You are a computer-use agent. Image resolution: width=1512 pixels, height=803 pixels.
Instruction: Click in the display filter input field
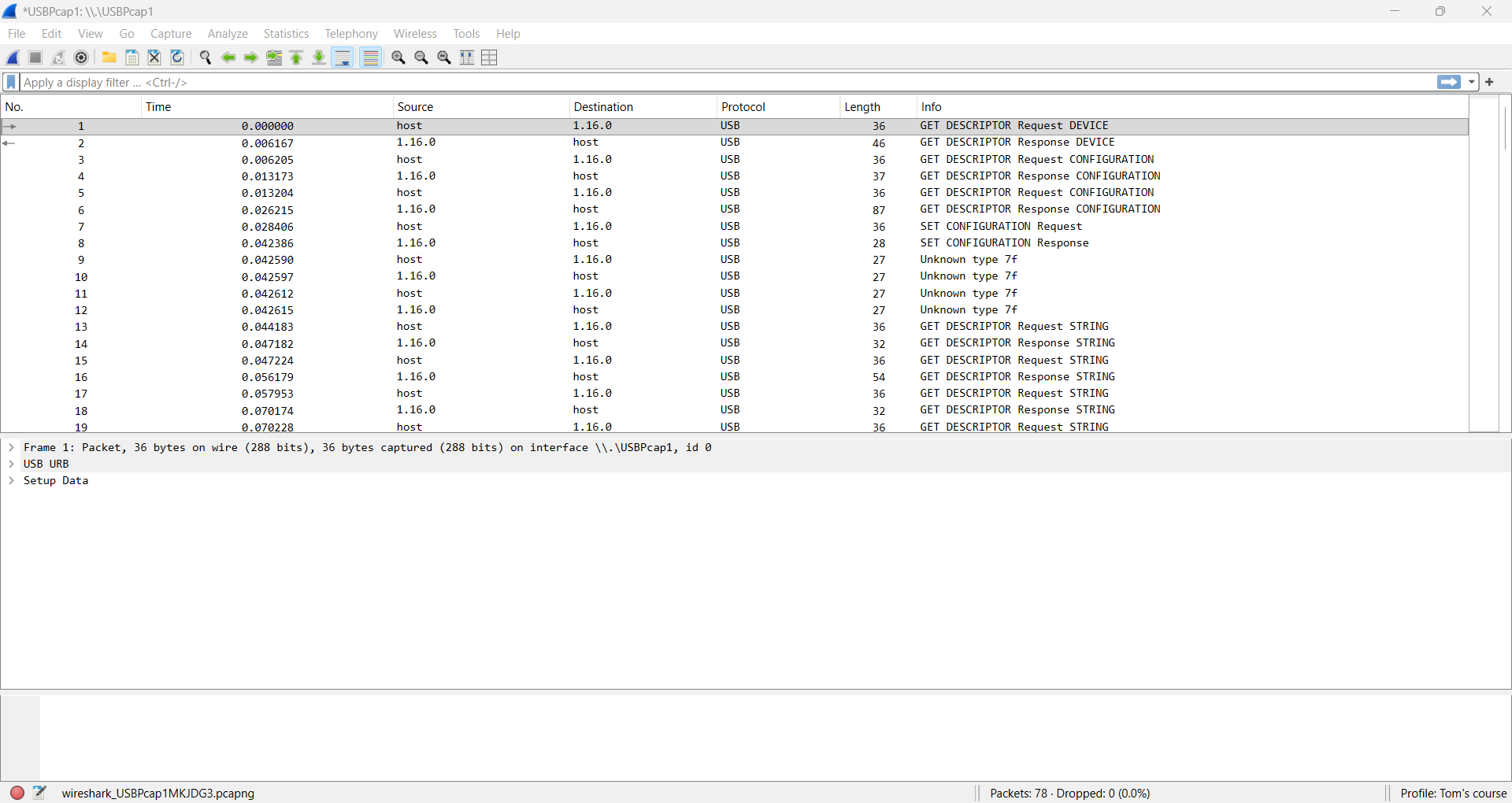pyautogui.click(x=709, y=82)
